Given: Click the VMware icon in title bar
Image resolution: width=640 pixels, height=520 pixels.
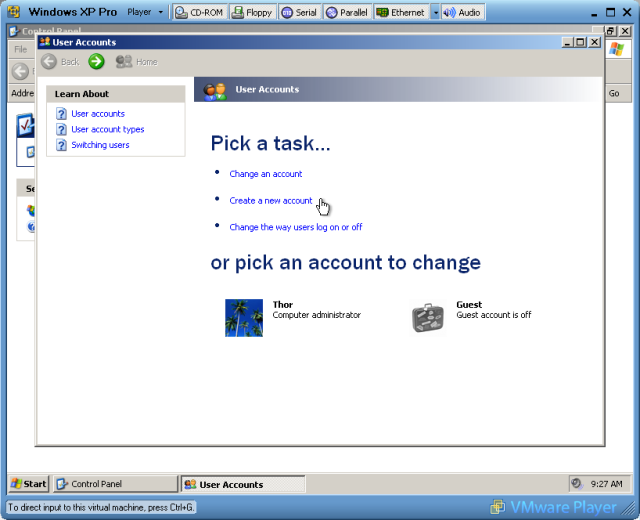Looking at the screenshot, I should (x=13, y=11).
